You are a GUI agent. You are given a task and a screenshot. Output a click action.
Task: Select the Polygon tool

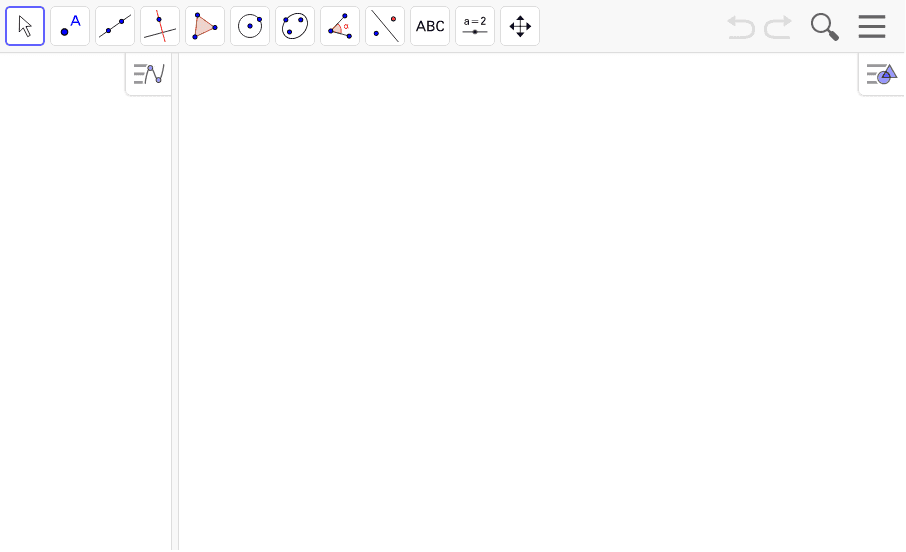(x=205, y=26)
